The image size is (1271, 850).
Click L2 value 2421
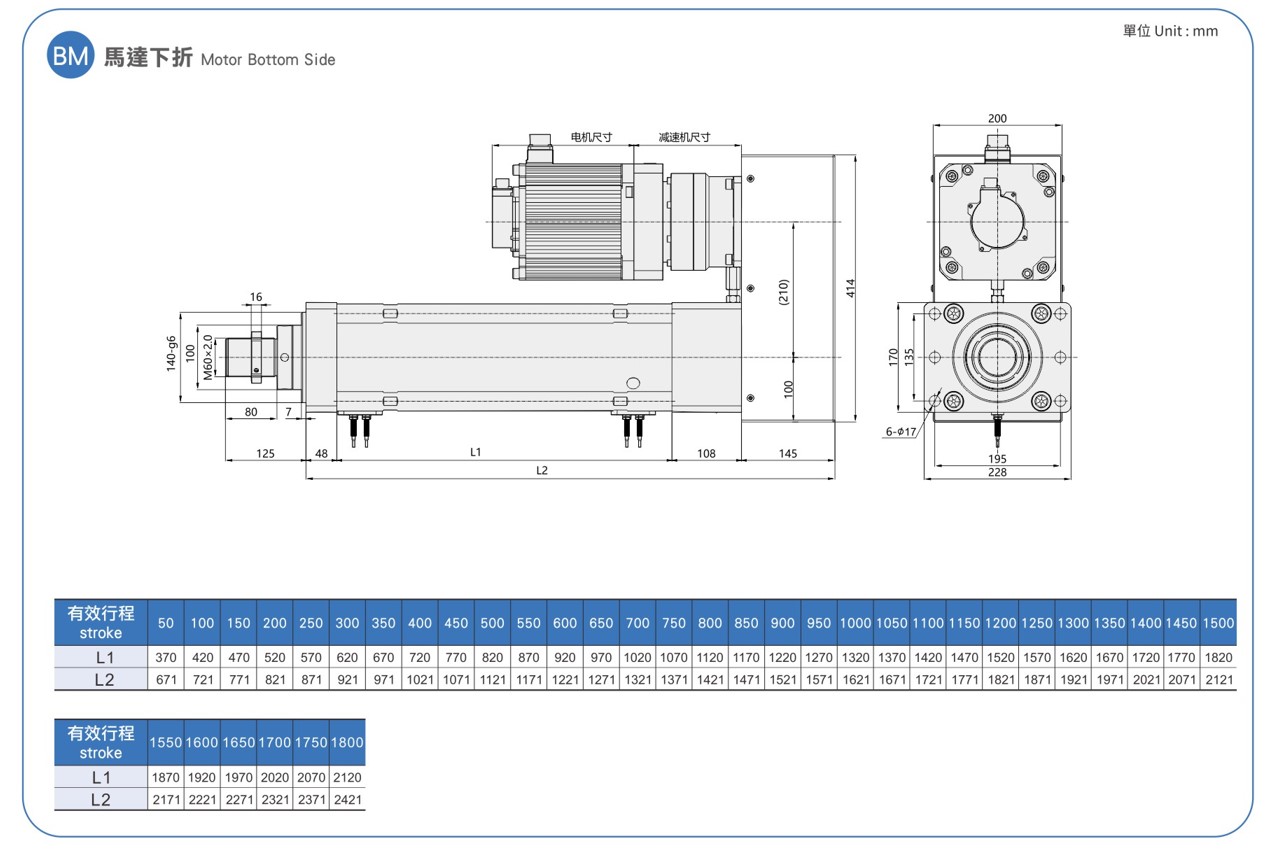point(347,800)
